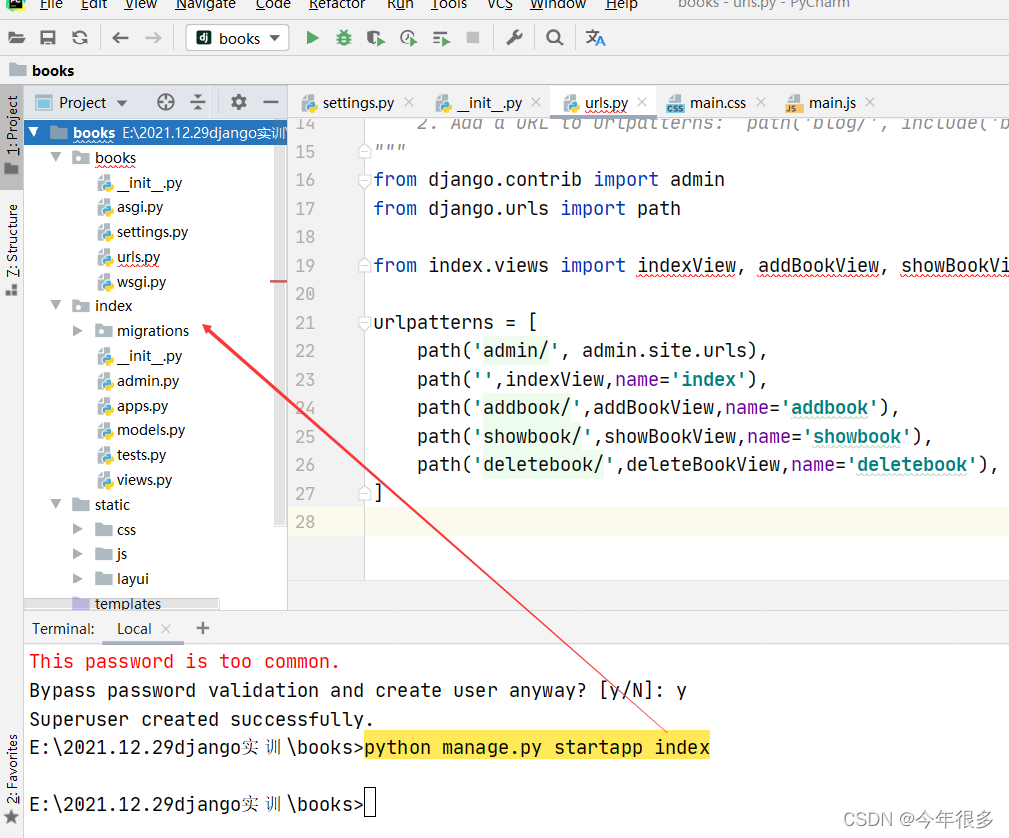Toggle the 1: Project tool window
1009x838 pixels.
tap(12, 136)
